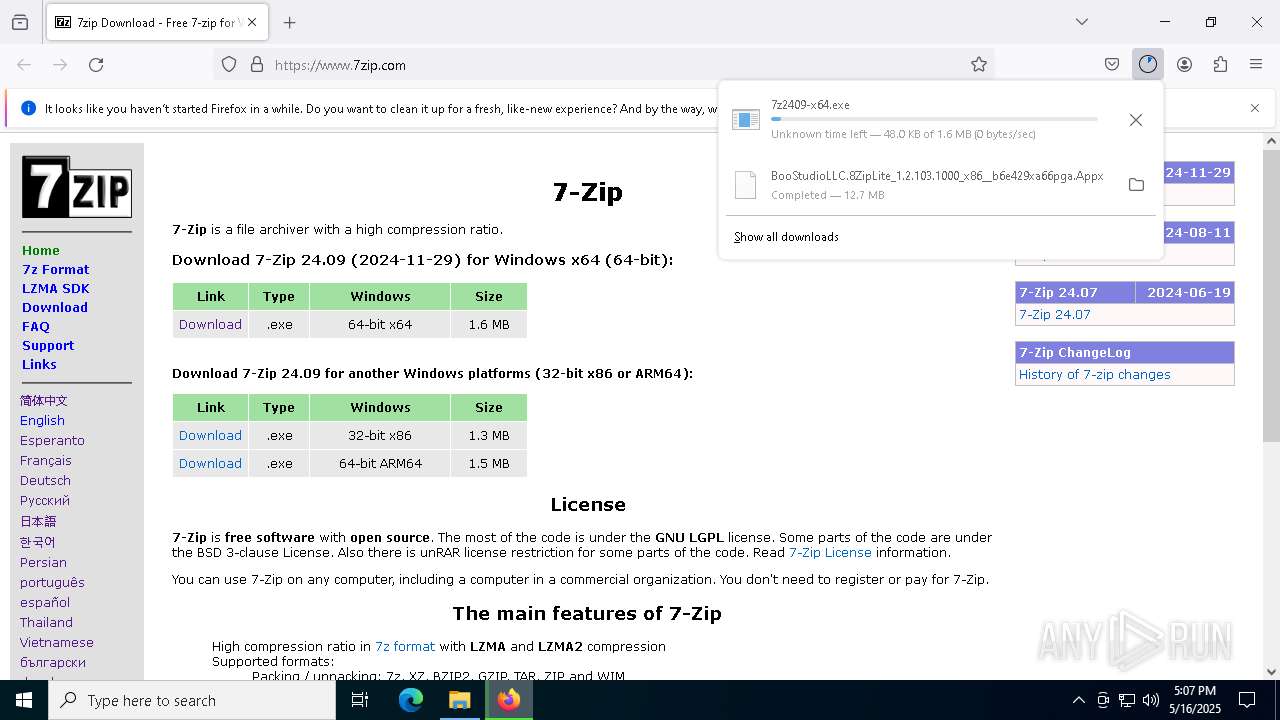
Task: Click the taskbar search box
Action: pyautogui.click(x=192, y=700)
